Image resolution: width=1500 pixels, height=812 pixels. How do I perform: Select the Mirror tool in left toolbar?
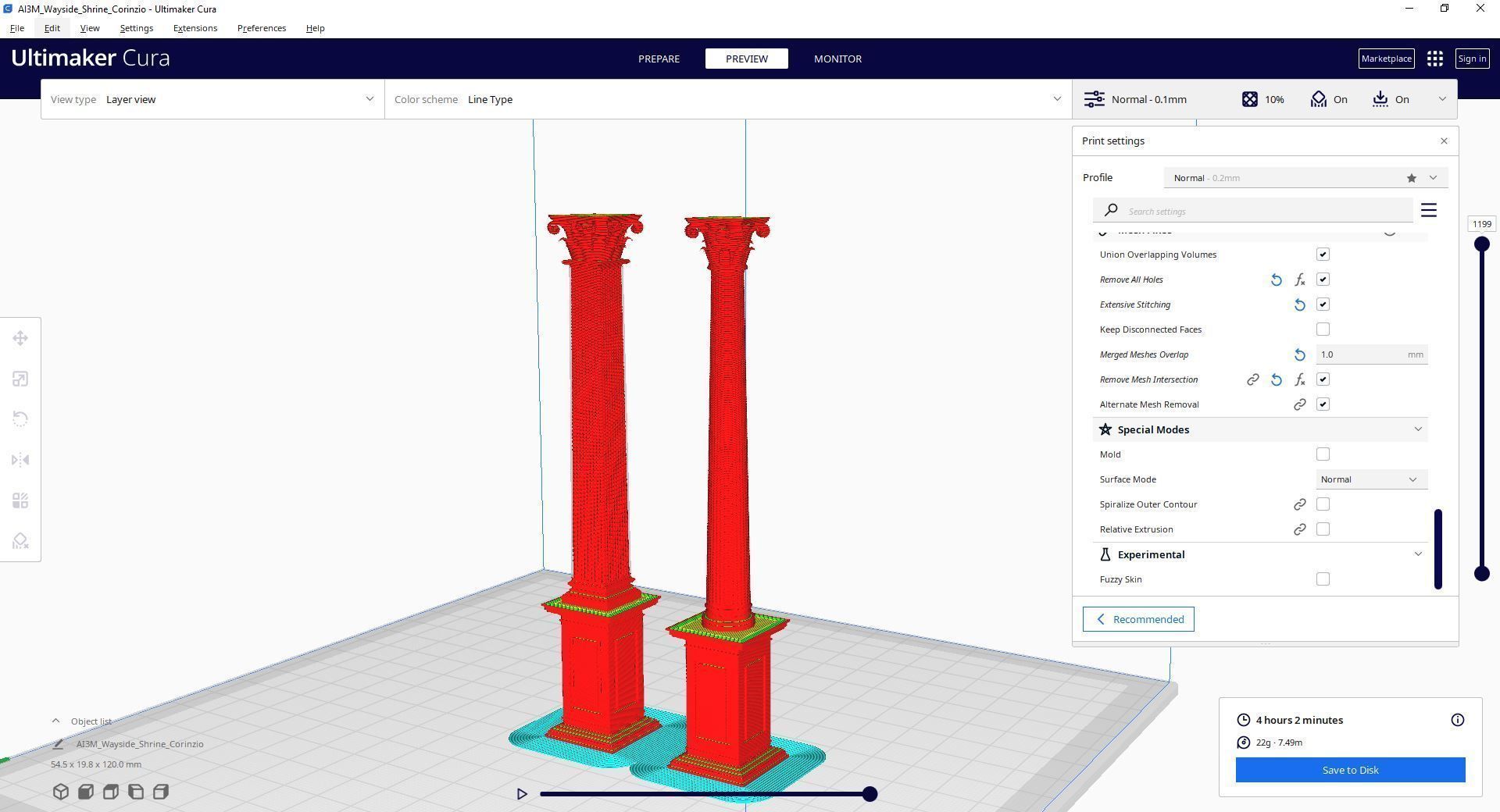click(20, 460)
